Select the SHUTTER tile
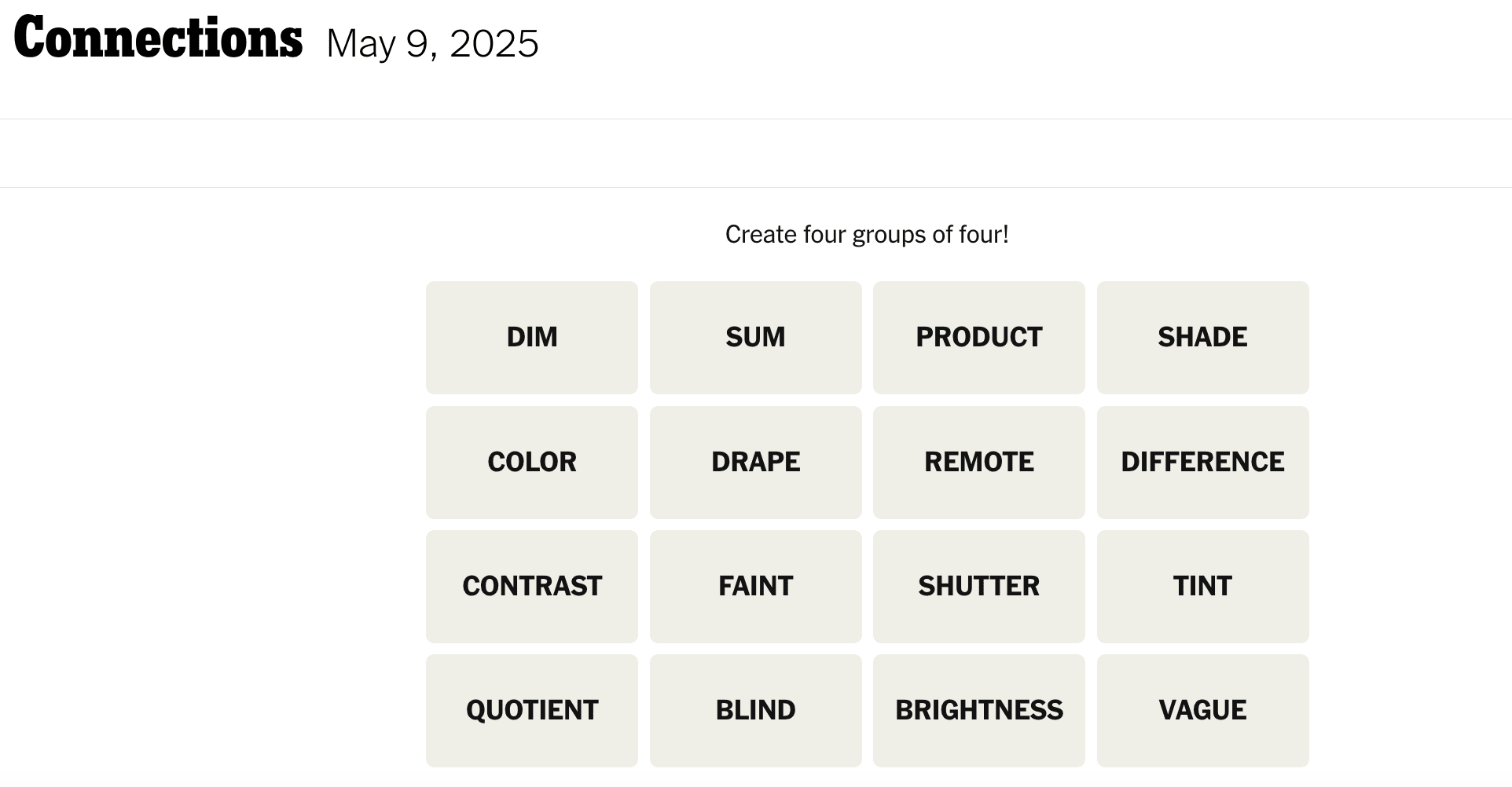Image resolution: width=1512 pixels, height=787 pixels. 978,586
